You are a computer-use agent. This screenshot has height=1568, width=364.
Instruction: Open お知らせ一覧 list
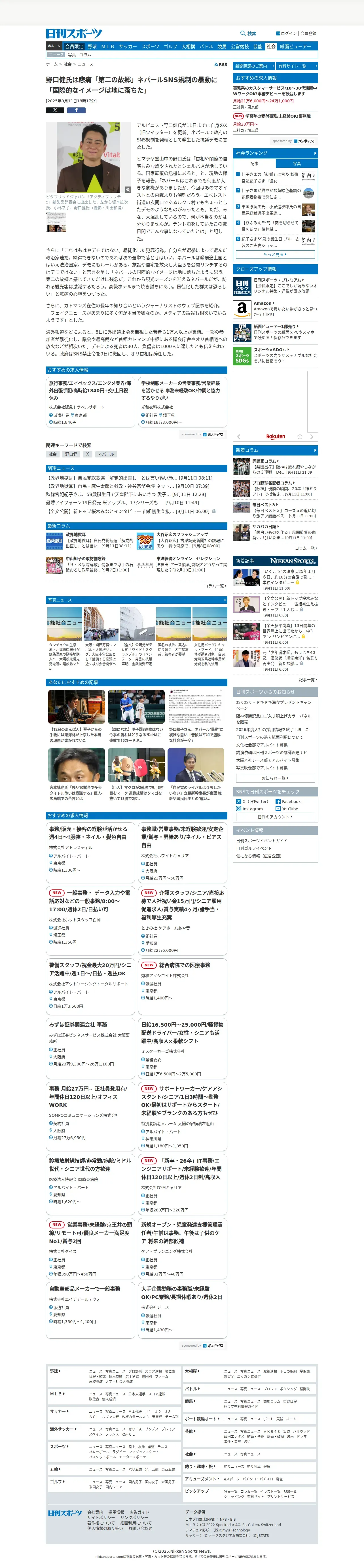(275, 778)
